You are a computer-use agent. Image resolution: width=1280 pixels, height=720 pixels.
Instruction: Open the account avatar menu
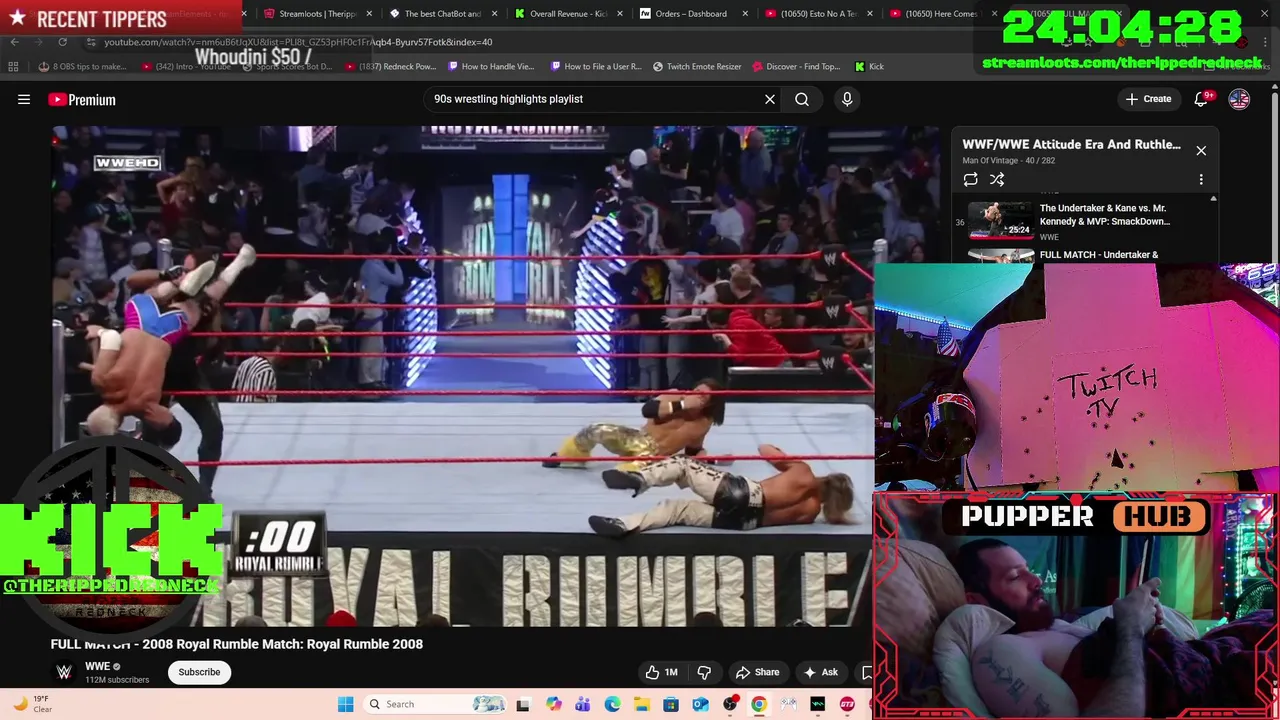[1239, 99]
